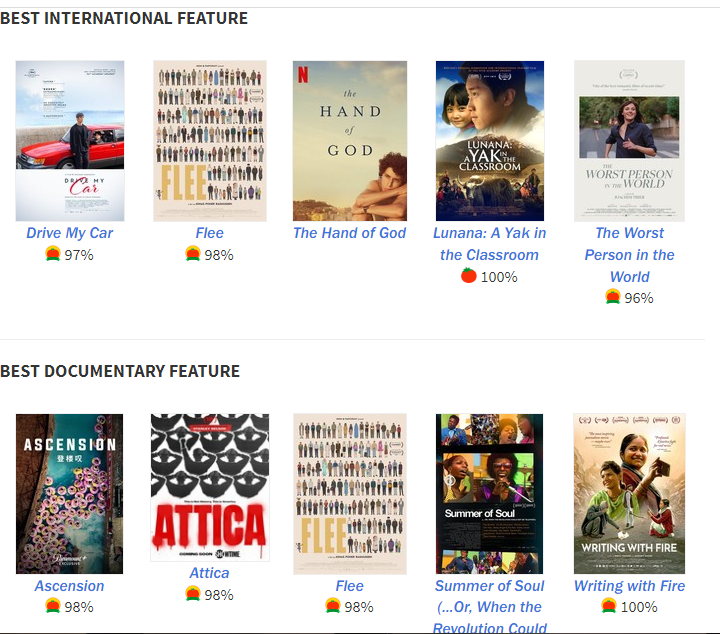Follow the Summer of Soul title link

coord(489,606)
